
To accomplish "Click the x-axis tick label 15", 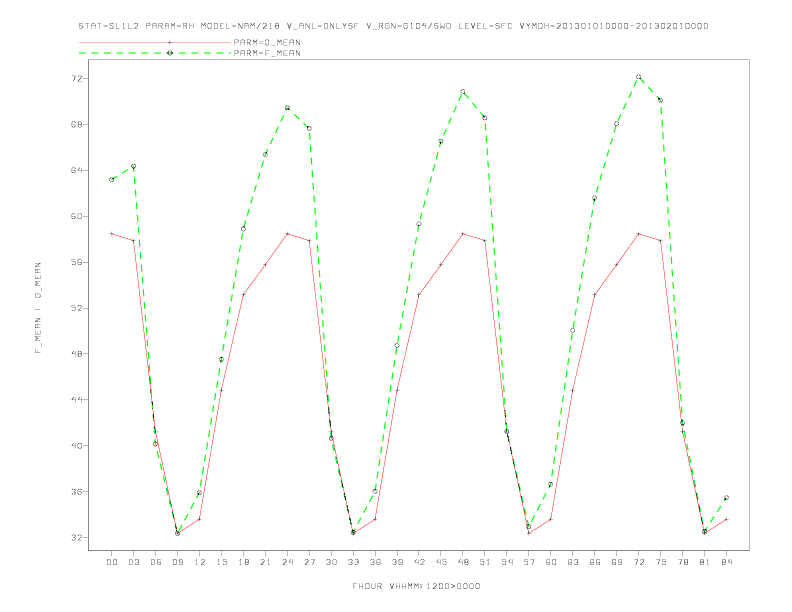I will (x=222, y=562).
